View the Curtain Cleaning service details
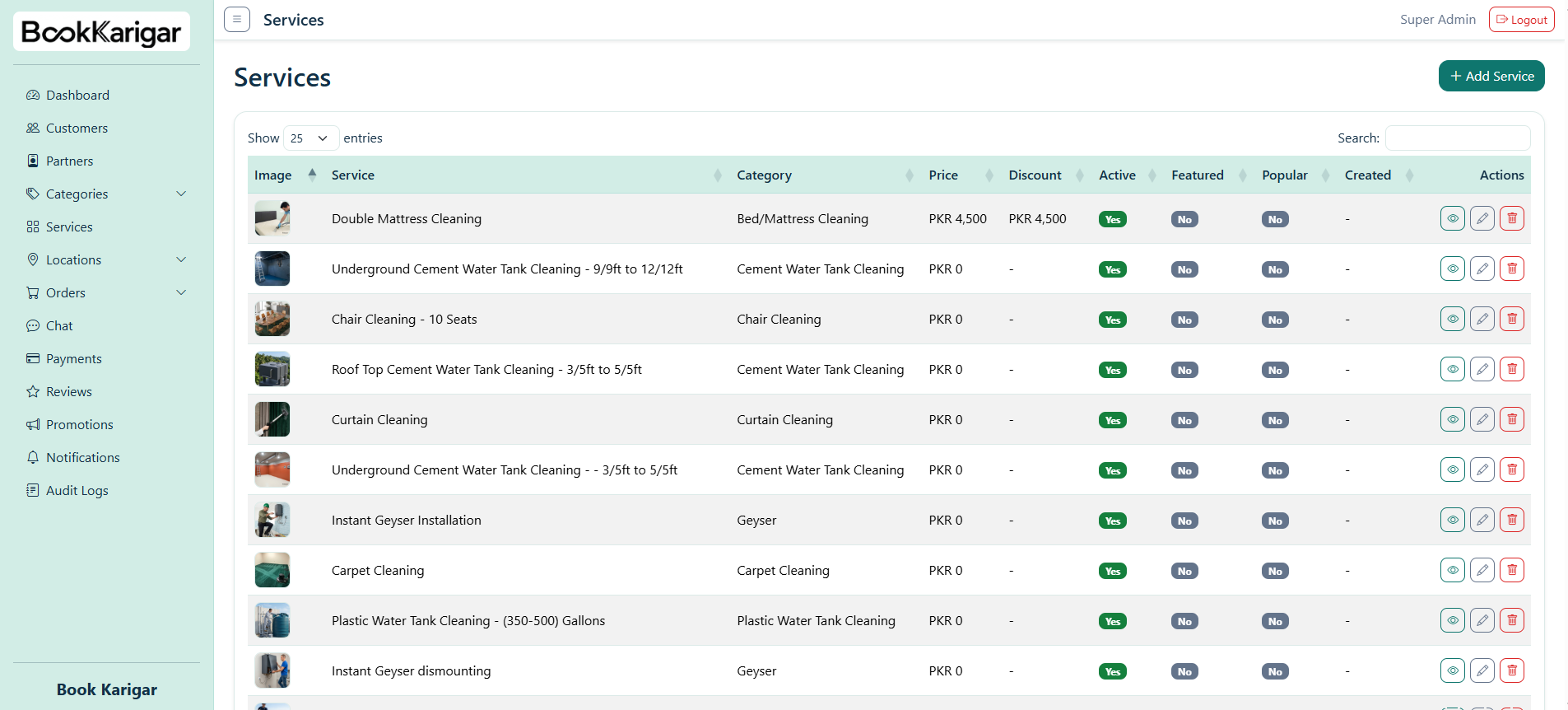The height and width of the screenshot is (710, 1568). [1453, 419]
